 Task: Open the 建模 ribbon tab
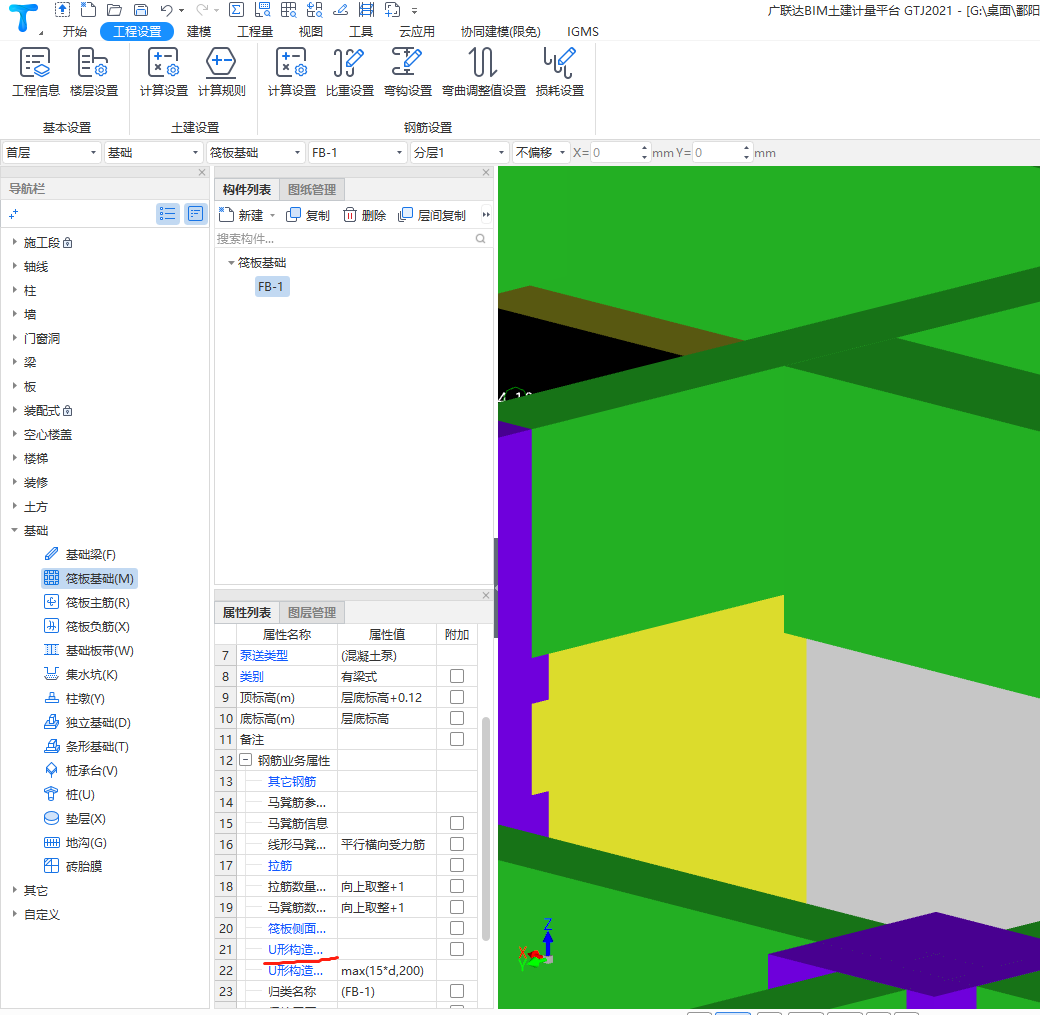tap(199, 31)
